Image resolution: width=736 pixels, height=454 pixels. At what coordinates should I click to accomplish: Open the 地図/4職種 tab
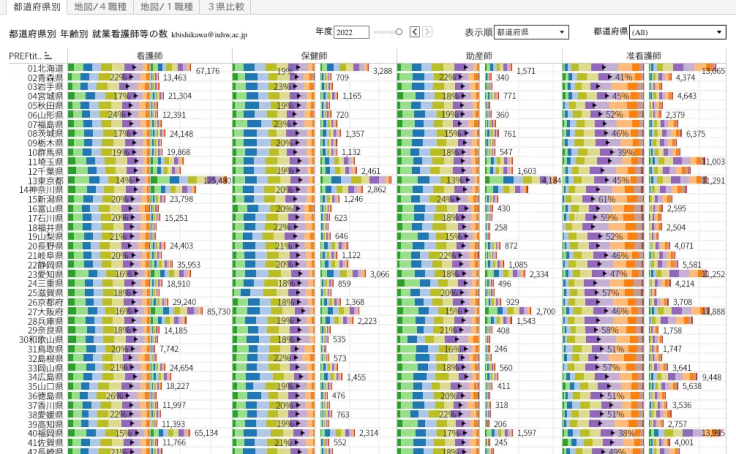coord(100,7)
